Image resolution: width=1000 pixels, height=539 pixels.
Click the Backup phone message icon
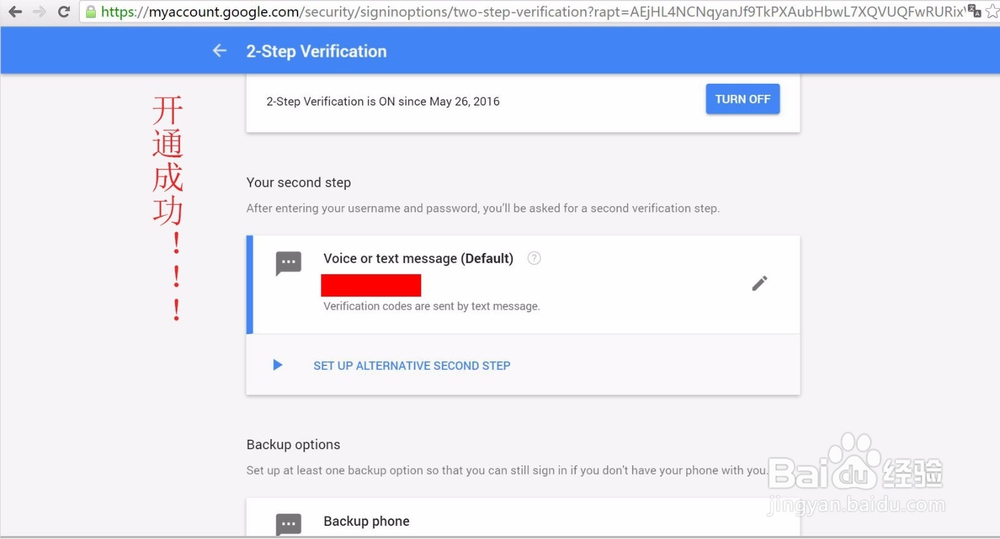[x=288, y=524]
